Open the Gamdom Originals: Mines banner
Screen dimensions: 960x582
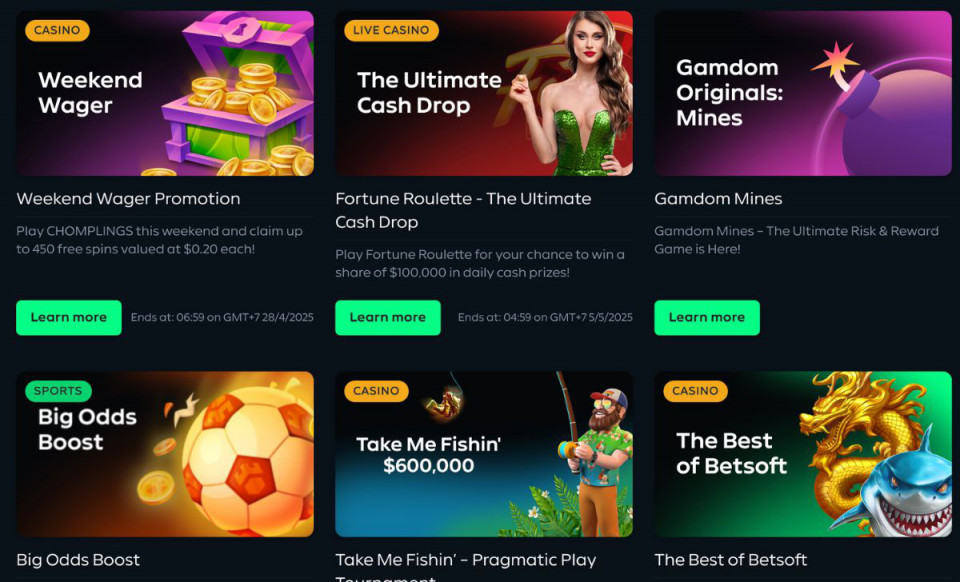tap(803, 93)
